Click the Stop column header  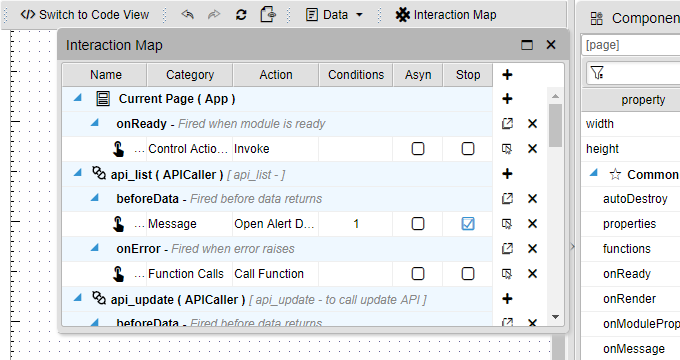(x=468, y=75)
